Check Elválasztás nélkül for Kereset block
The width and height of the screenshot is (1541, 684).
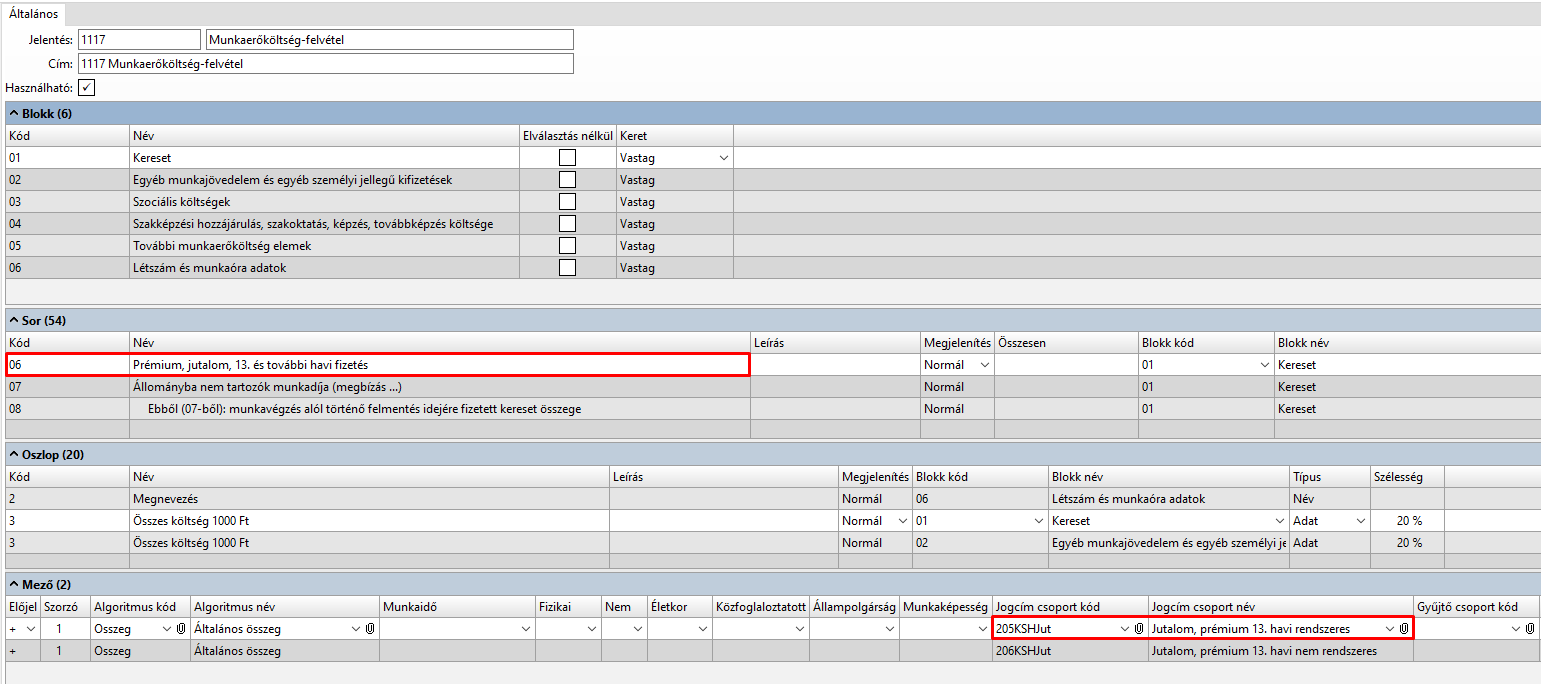(x=567, y=158)
